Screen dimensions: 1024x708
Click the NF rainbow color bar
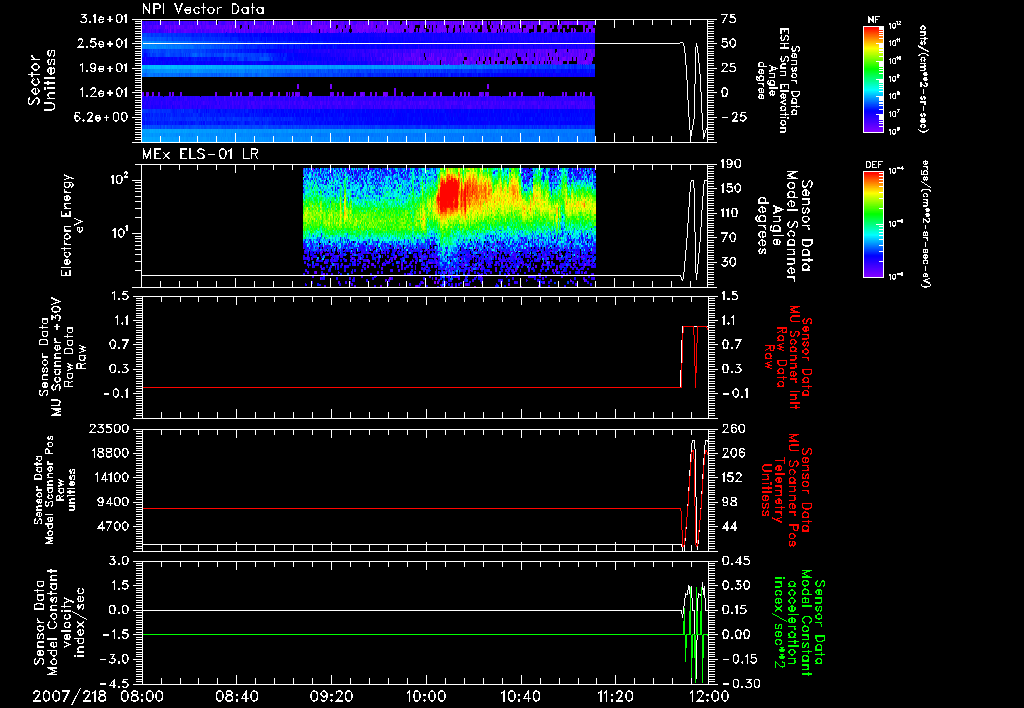873,78
